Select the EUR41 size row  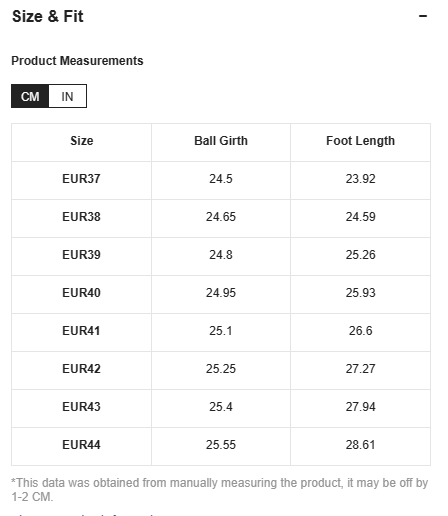point(221,332)
